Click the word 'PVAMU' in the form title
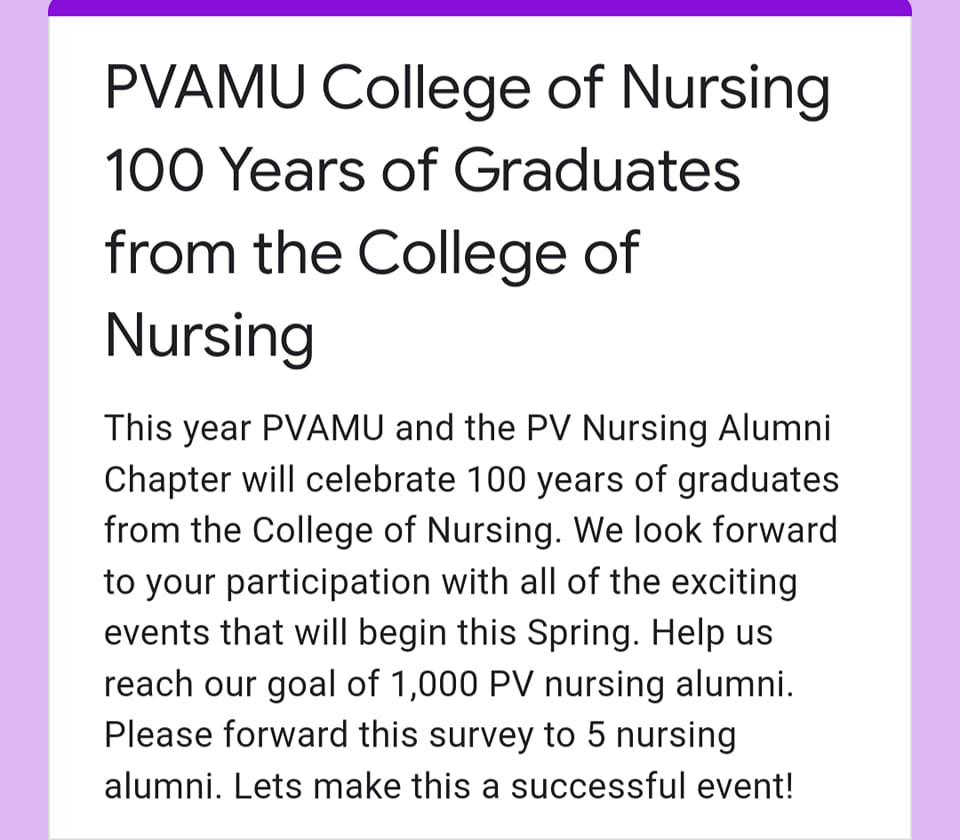Screen dimensions: 960x840 coord(205,88)
